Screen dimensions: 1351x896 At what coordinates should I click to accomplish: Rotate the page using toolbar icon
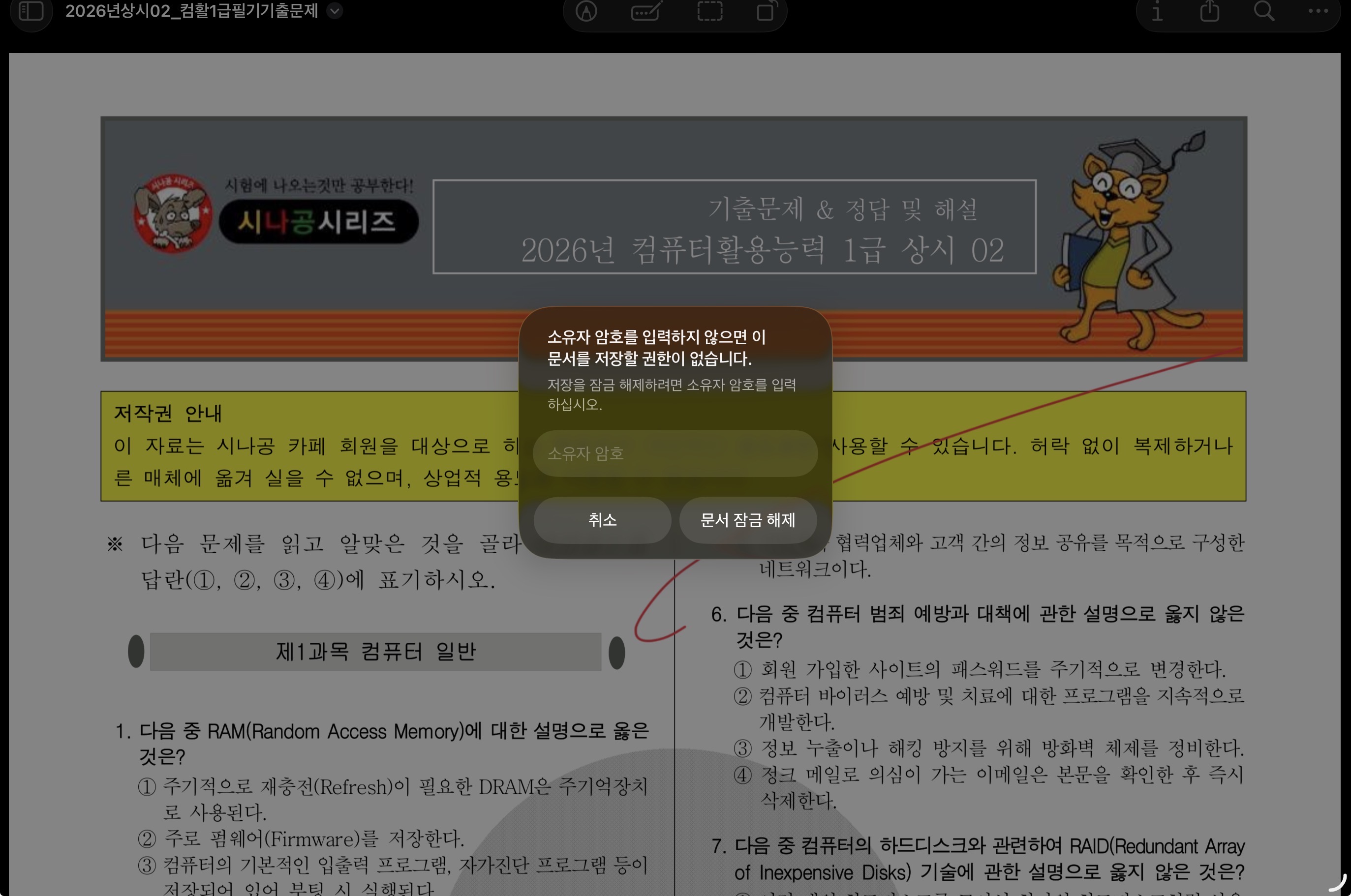(x=767, y=11)
